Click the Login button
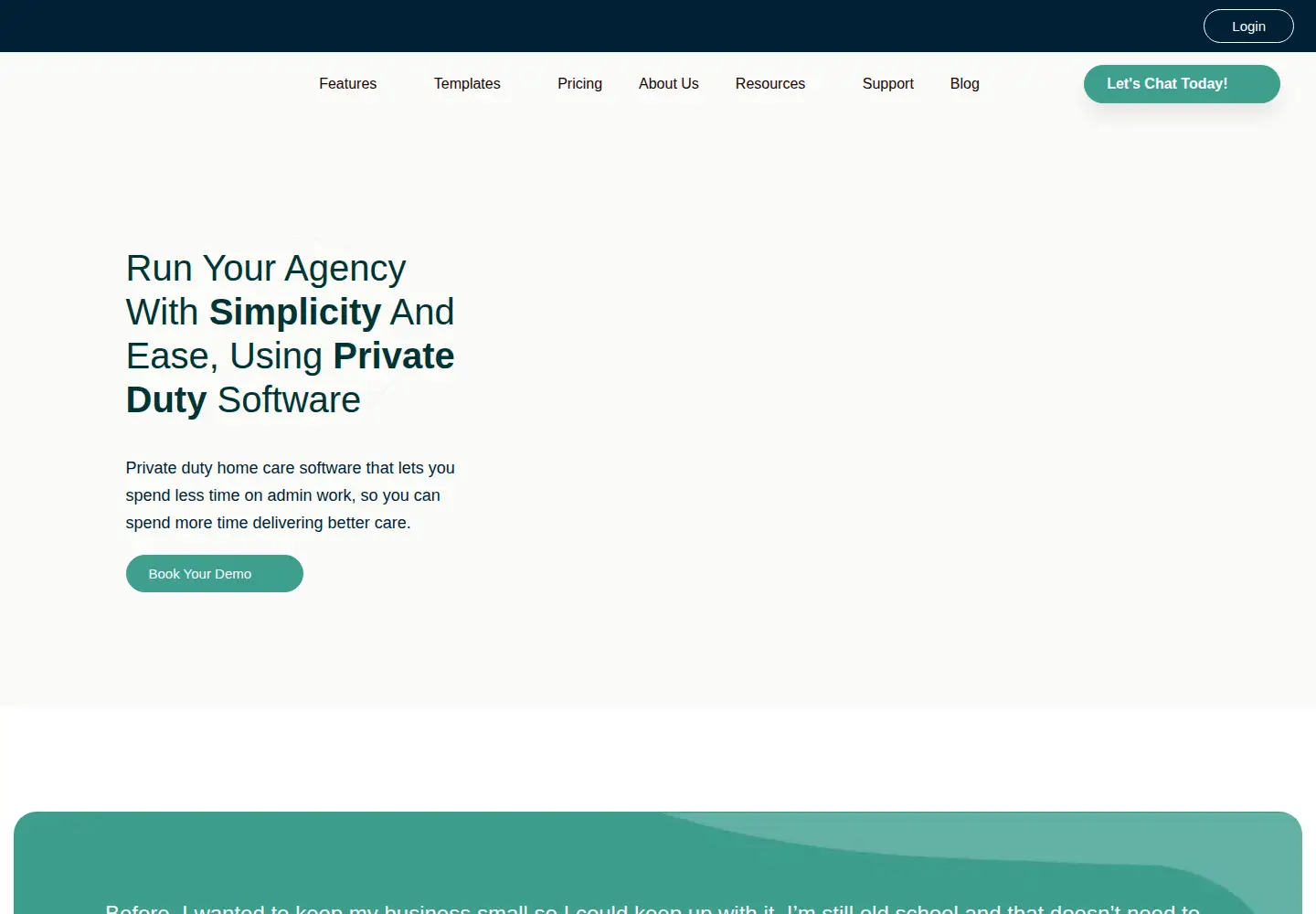The width and height of the screenshot is (1316, 914). tap(1248, 27)
